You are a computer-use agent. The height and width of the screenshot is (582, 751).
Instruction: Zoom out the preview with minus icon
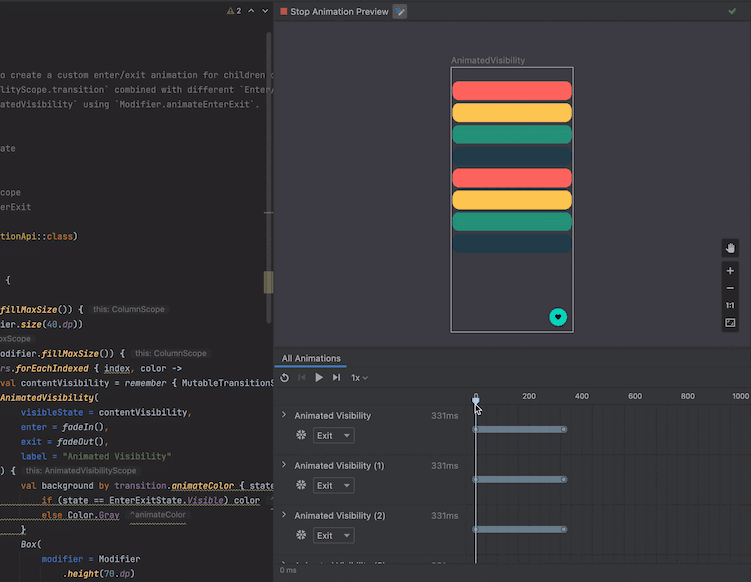pyautogui.click(x=730, y=288)
